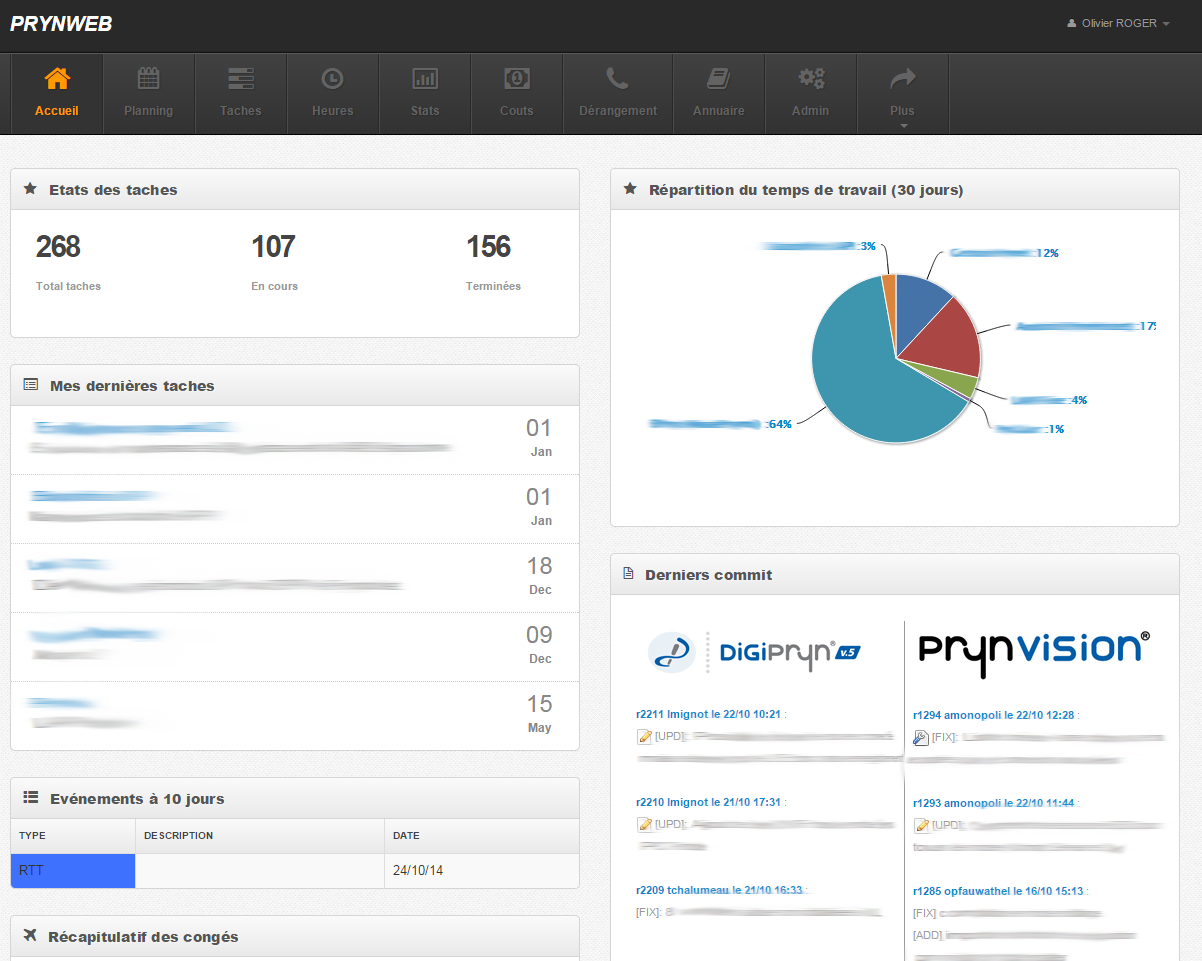Open the Couts money icon
This screenshot has width=1202, height=961.
coord(516,79)
